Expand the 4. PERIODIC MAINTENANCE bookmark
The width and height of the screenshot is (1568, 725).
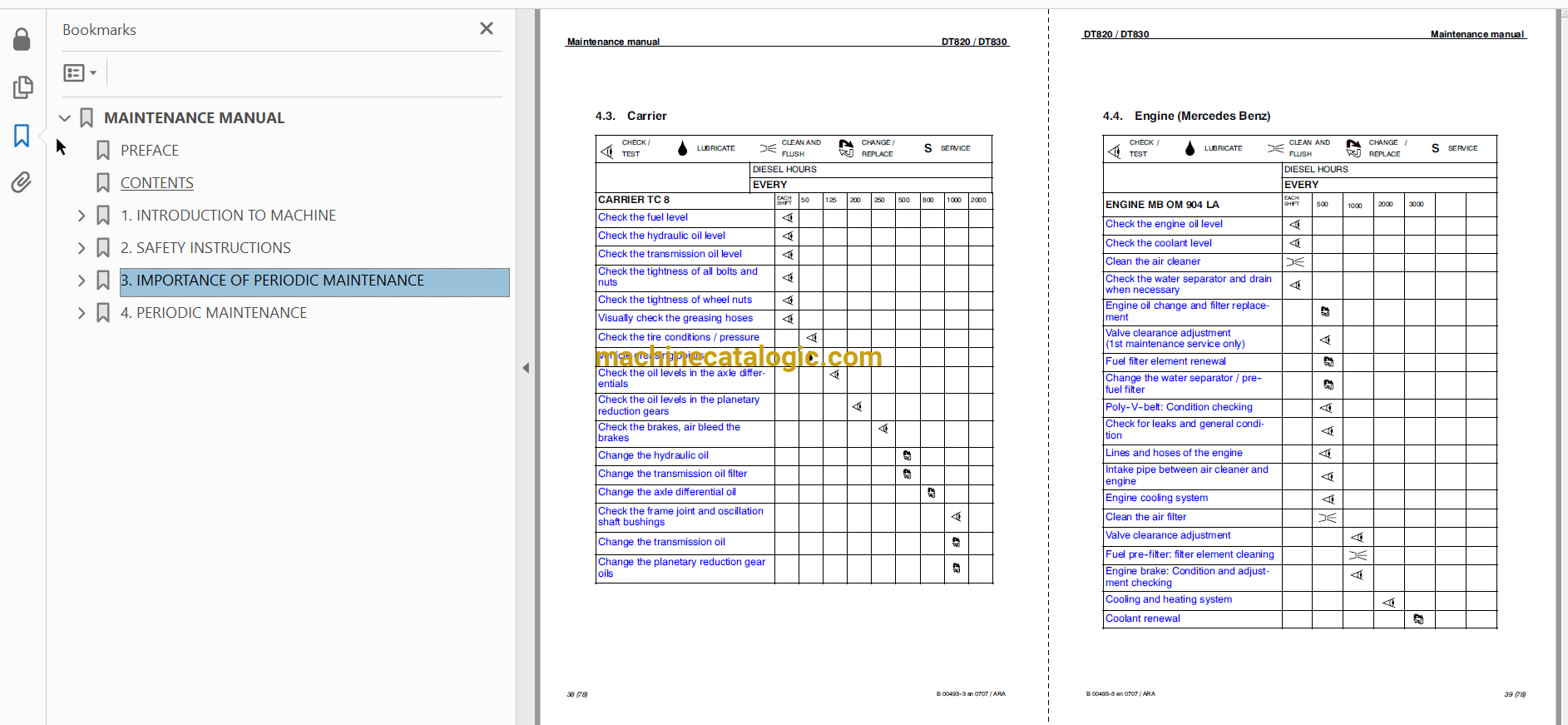[82, 313]
